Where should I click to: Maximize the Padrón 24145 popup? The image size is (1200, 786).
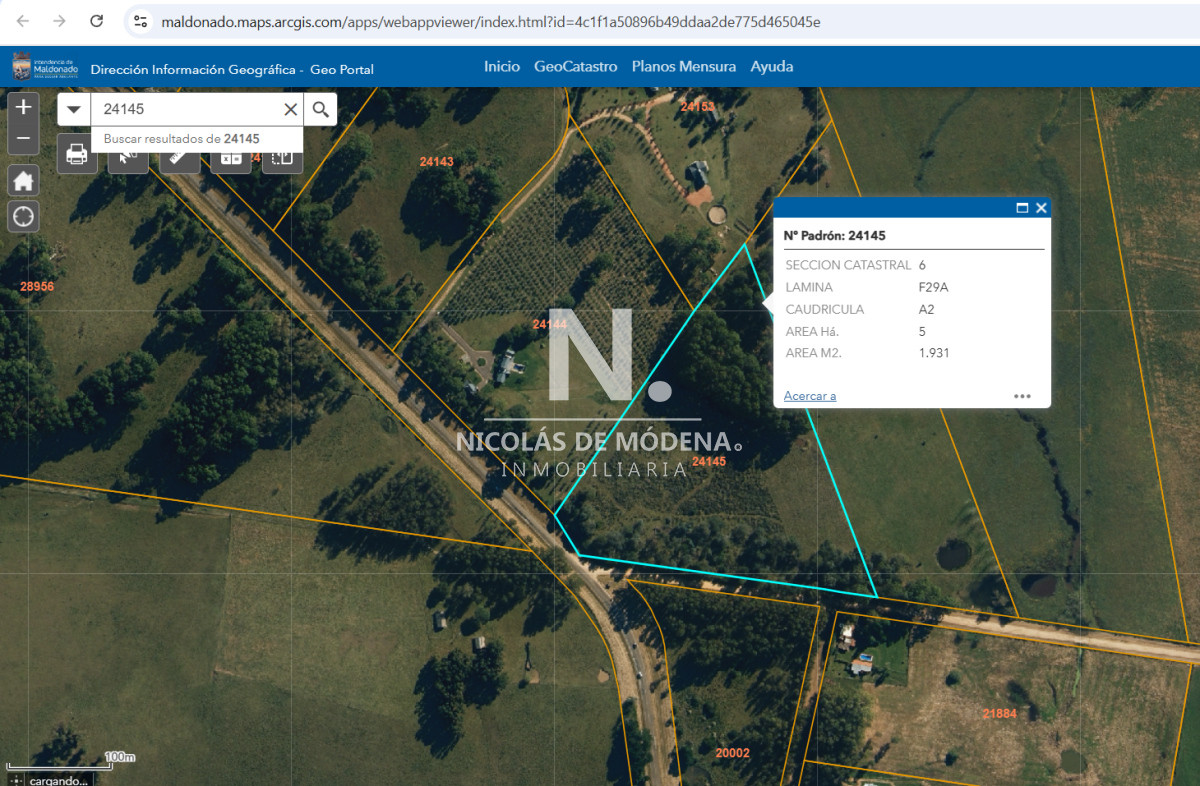point(1022,208)
